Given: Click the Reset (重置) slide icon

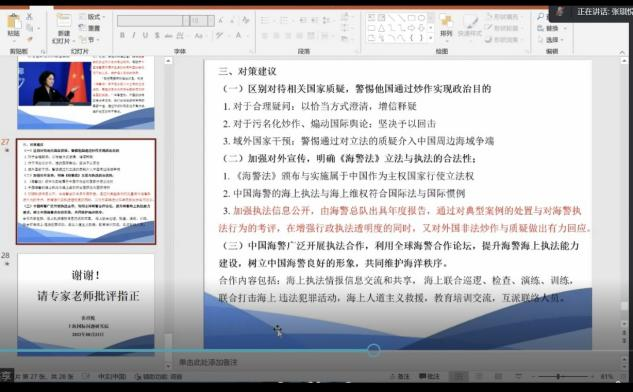Looking at the screenshot, I should [x=90, y=28].
